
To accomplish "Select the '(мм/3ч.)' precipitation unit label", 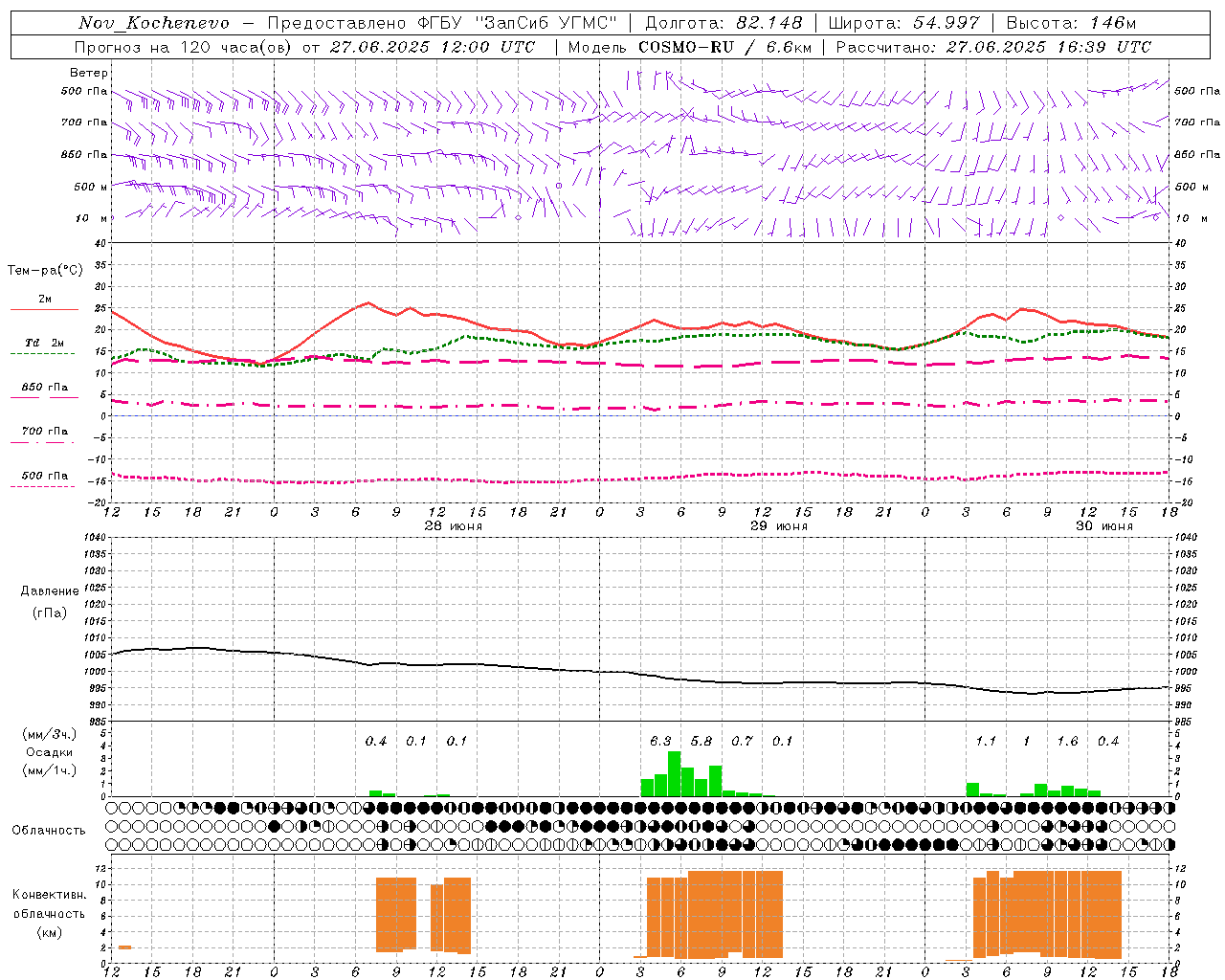I will coord(50,734).
